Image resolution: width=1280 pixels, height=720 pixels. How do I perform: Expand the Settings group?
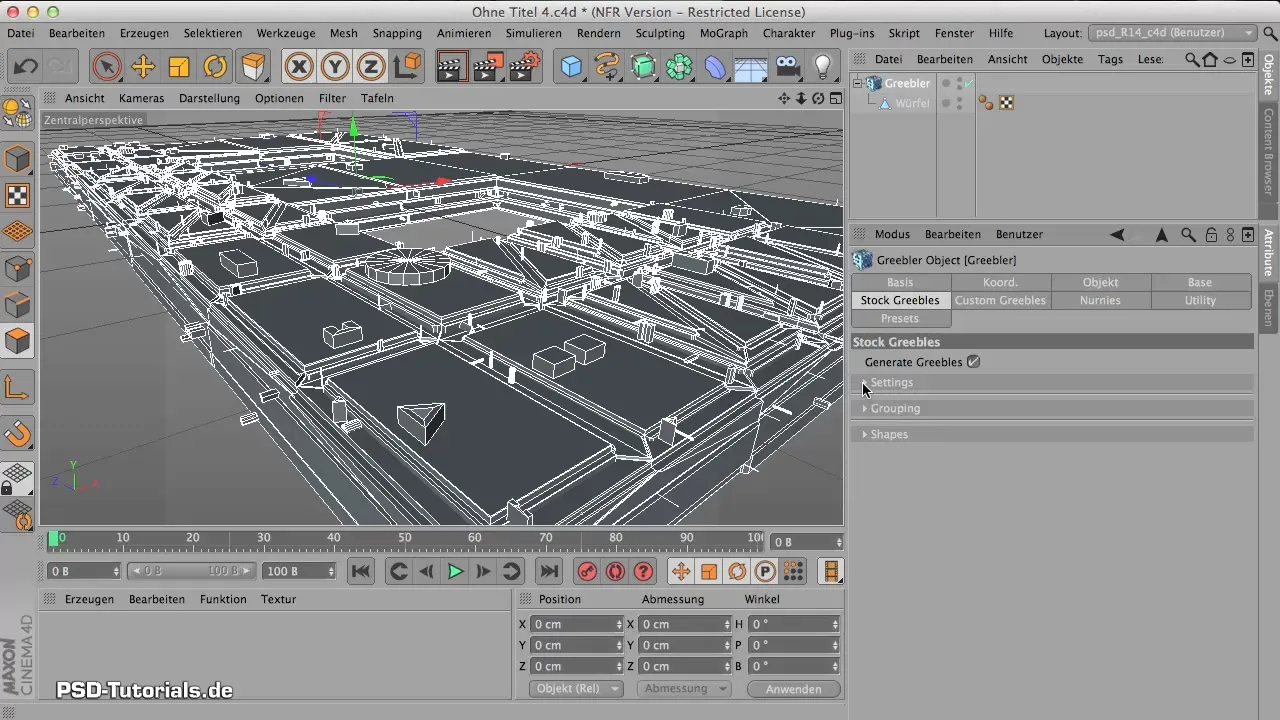click(x=1053, y=382)
